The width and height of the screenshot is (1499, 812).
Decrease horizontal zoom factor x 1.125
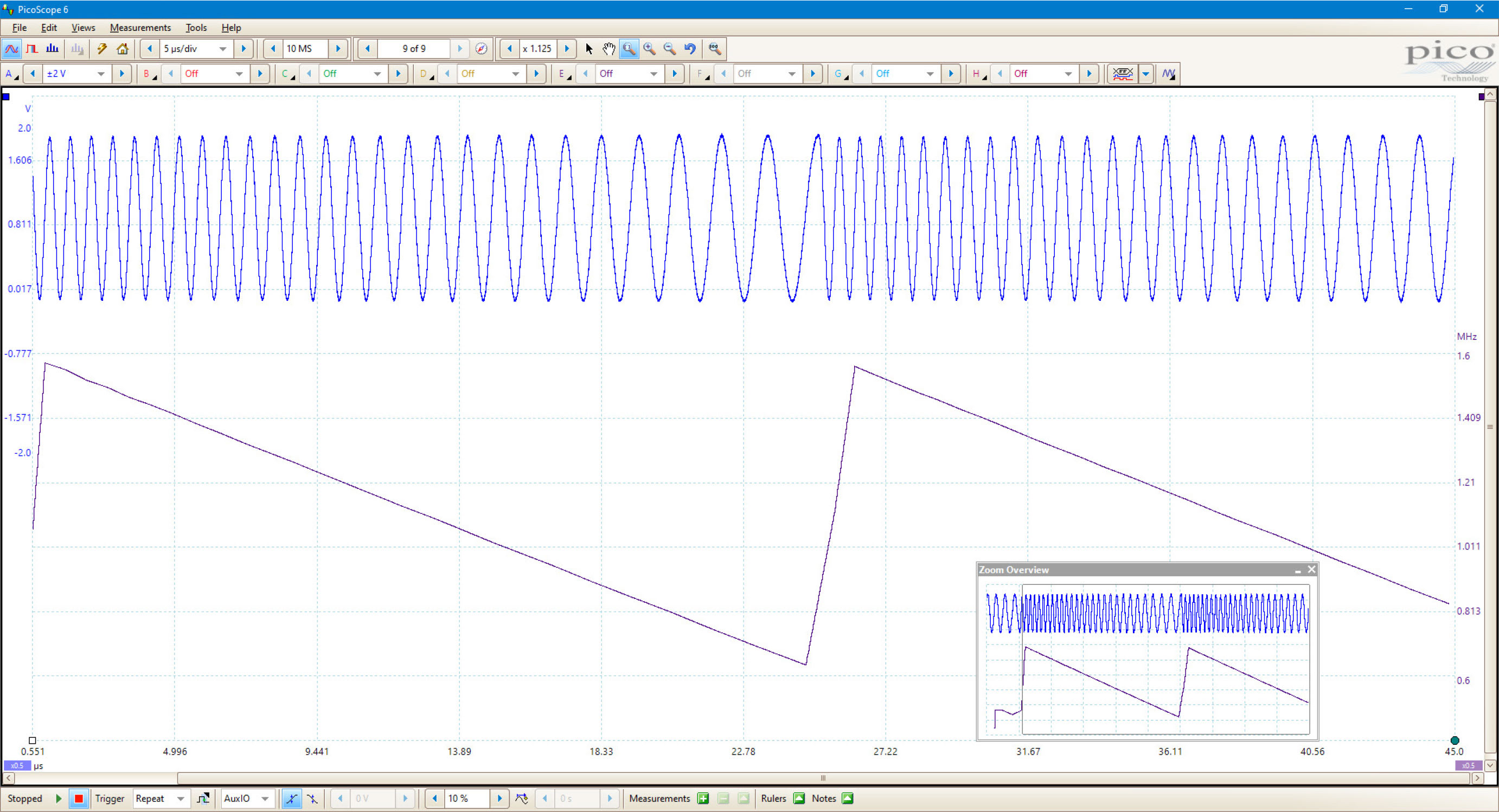coord(510,49)
